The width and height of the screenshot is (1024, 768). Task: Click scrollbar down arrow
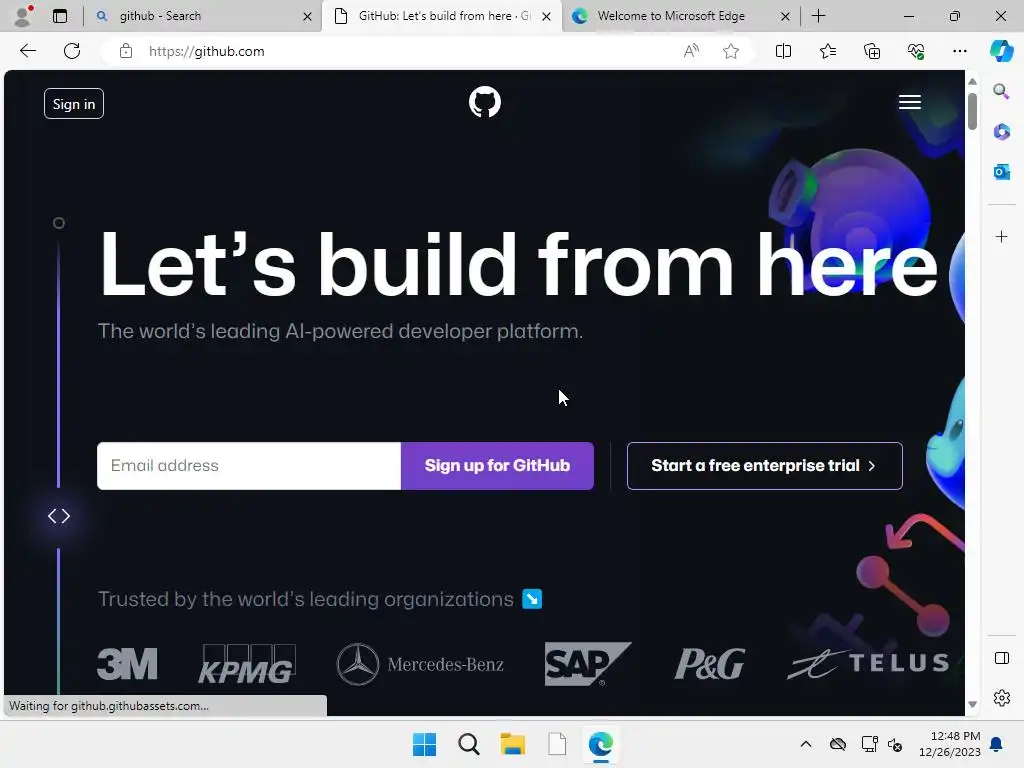[x=972, y=704]
